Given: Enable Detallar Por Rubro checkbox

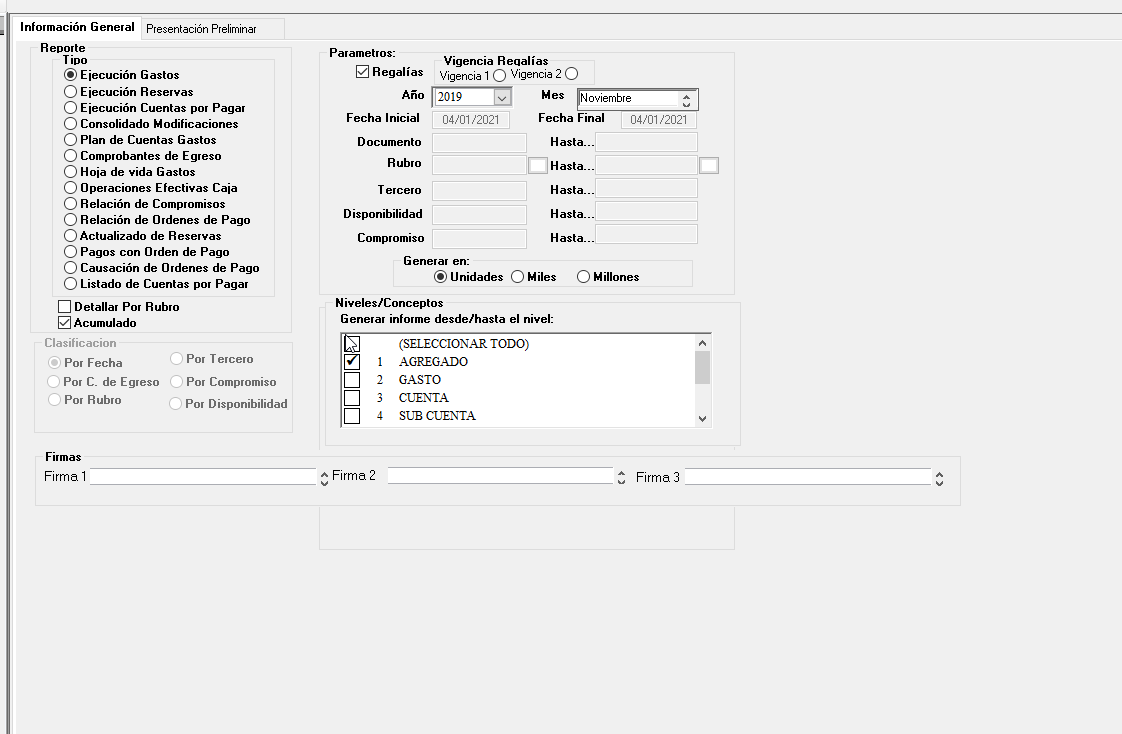Looking at the screenshot, I should click(65, 307).
